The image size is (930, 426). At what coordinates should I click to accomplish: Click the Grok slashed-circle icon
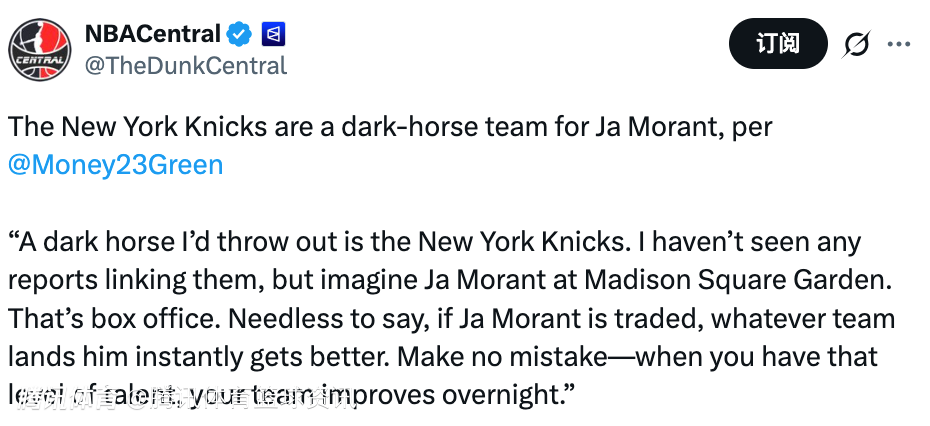(856, 45)
